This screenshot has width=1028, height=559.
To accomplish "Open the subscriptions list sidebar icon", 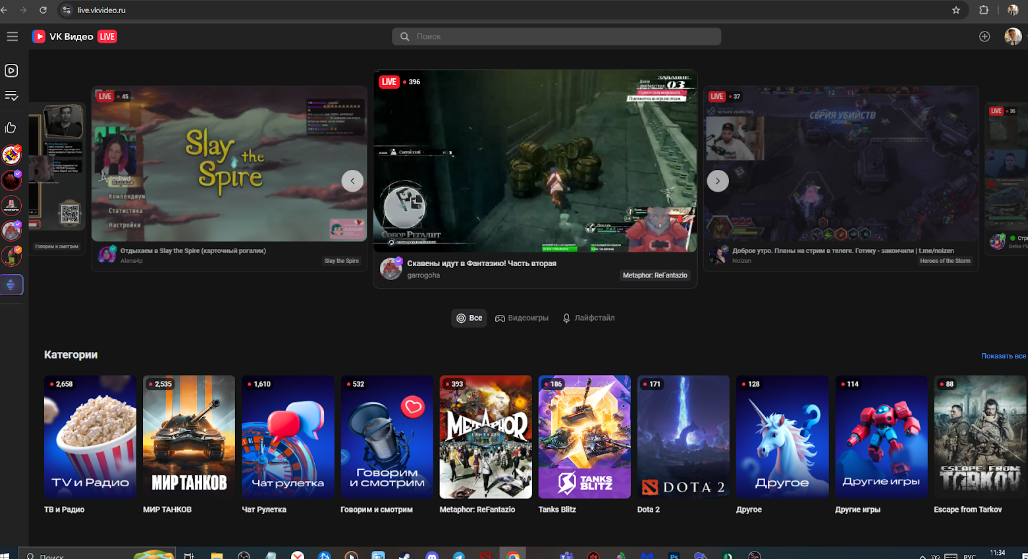I will 11,96.
